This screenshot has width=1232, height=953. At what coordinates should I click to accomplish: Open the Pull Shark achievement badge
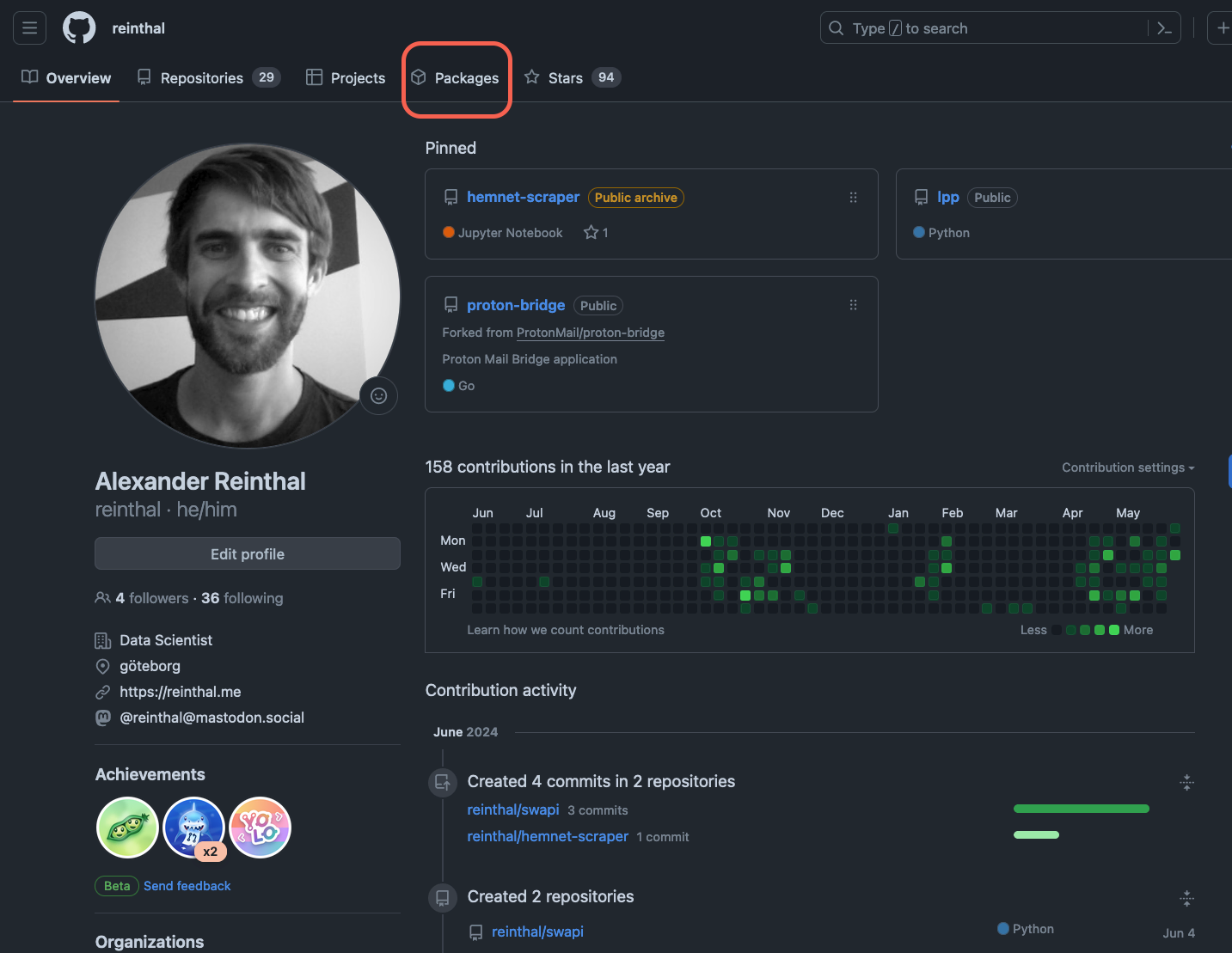coord(194,828)
